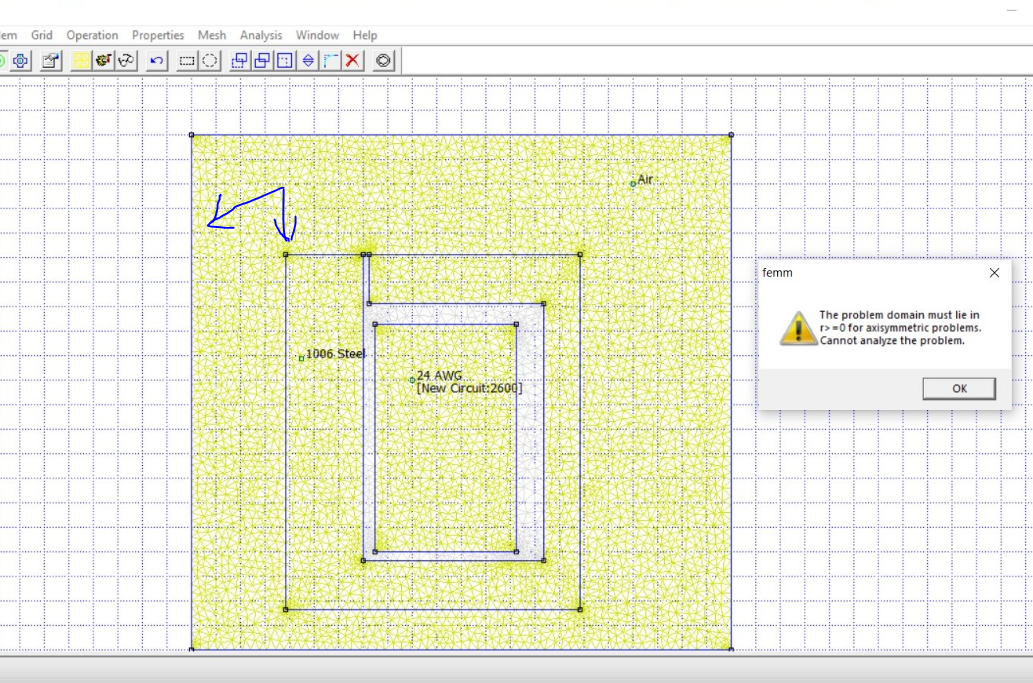This screenshot has height=683, width=1033.
Task: Close the femm warning dialog
Action: coord(994,273)
